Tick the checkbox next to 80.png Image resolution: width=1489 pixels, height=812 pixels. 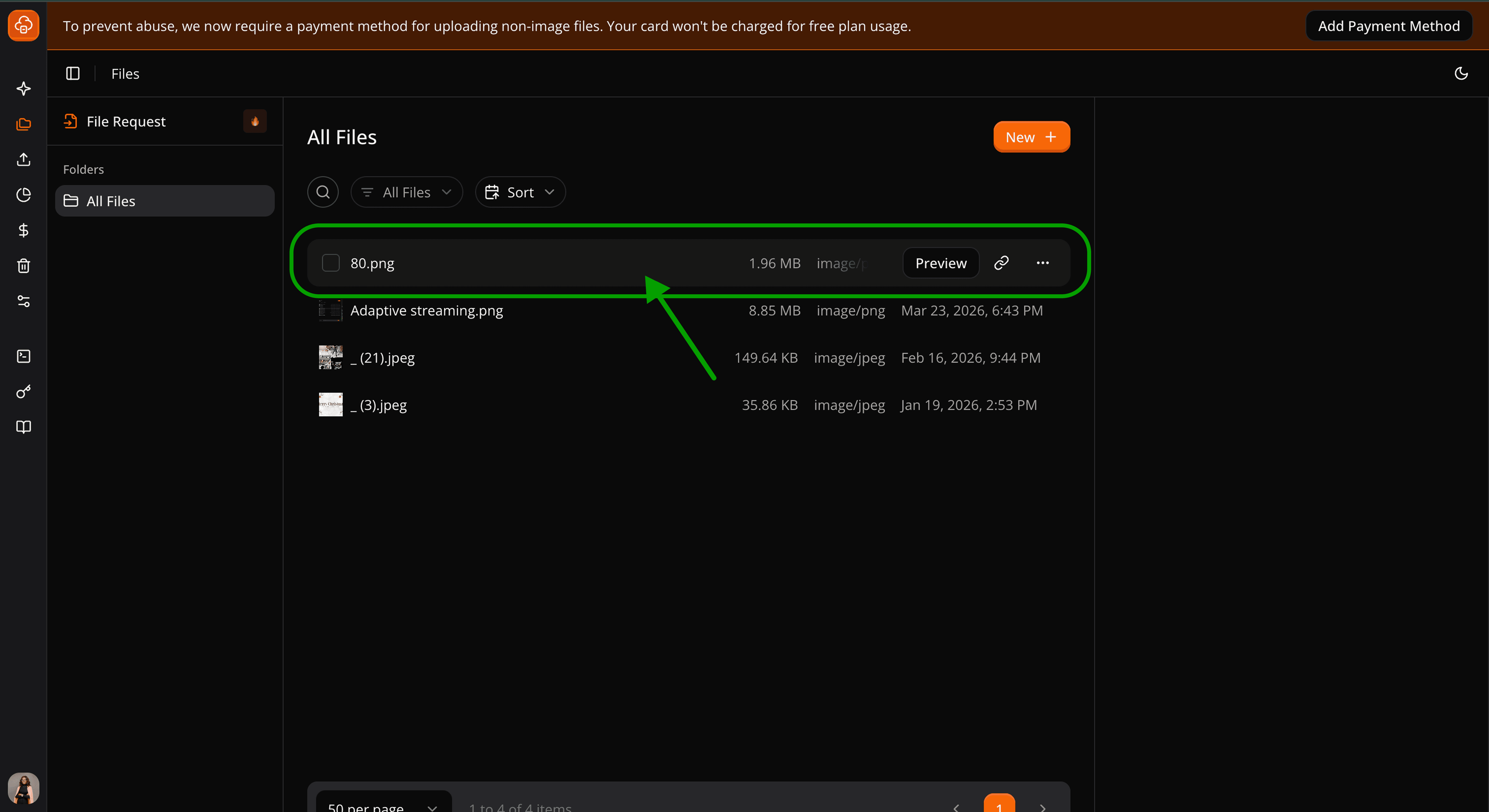[x=331, y=263]
